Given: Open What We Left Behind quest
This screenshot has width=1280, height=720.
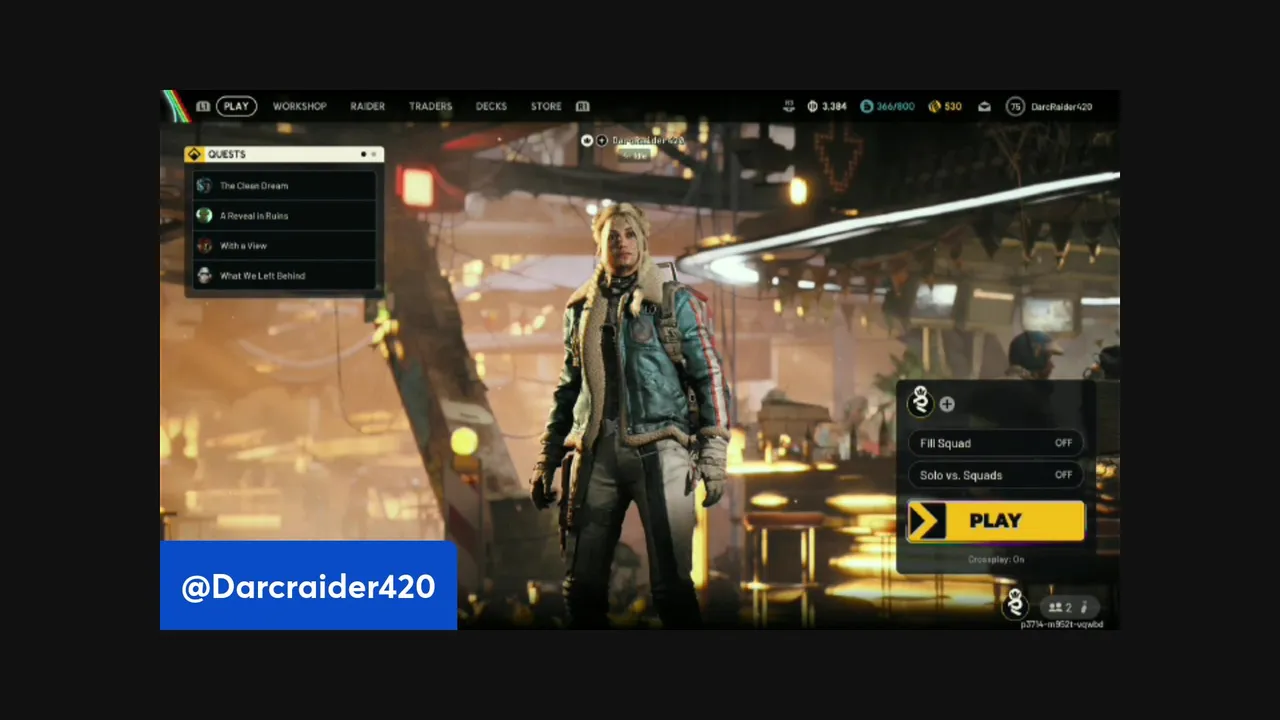Looking at the screenshot, I should tap(285, 275).
